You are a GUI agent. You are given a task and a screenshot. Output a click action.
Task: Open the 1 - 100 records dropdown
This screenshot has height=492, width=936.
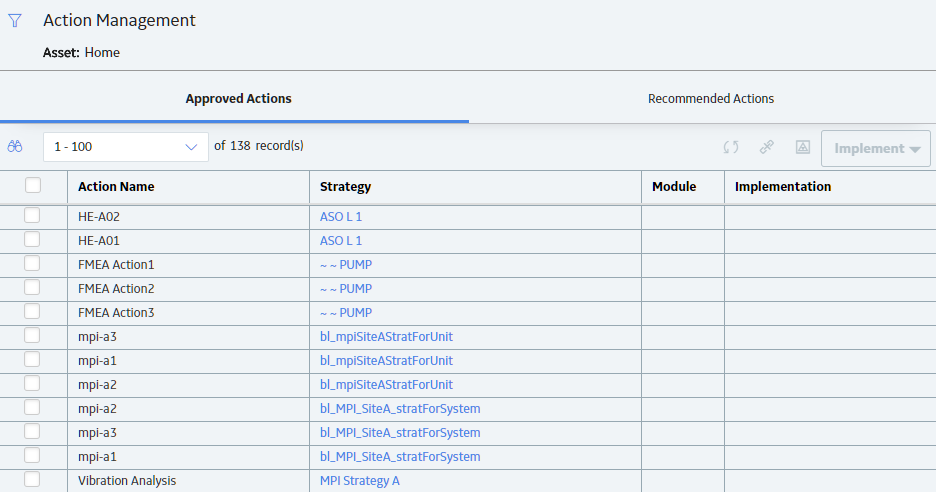pyautogui.click(x=126, y=147)
